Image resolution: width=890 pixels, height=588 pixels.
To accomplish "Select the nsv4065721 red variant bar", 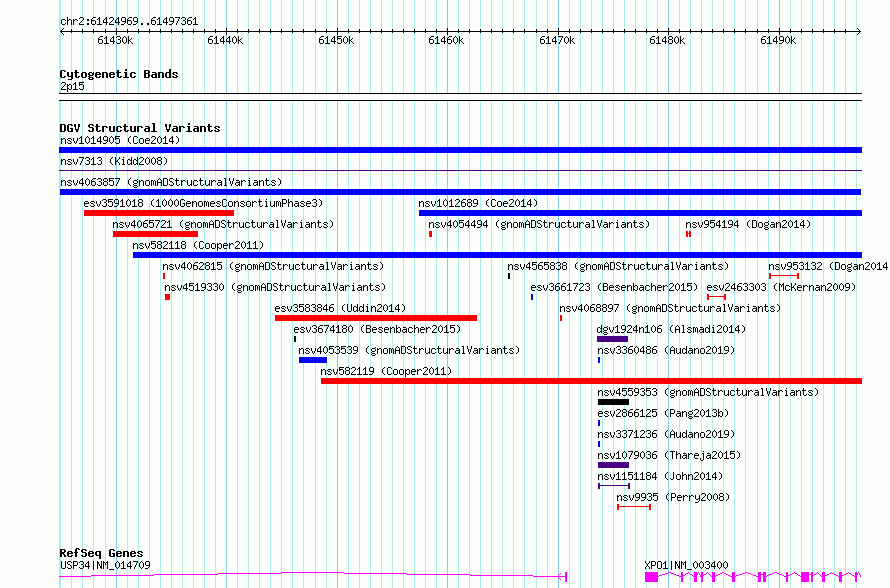I will [x=156, y=234].
